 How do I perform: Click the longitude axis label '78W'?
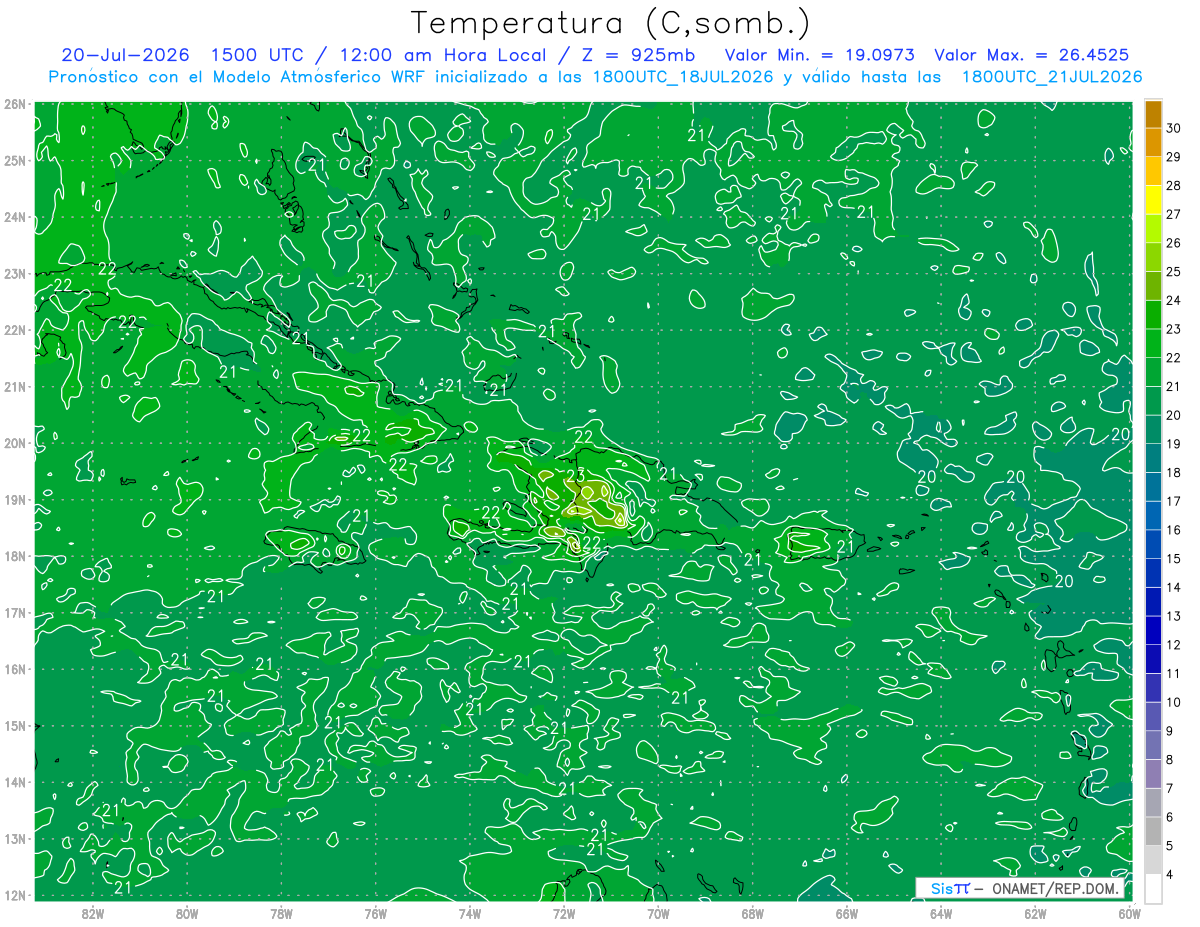click(281, 912)
